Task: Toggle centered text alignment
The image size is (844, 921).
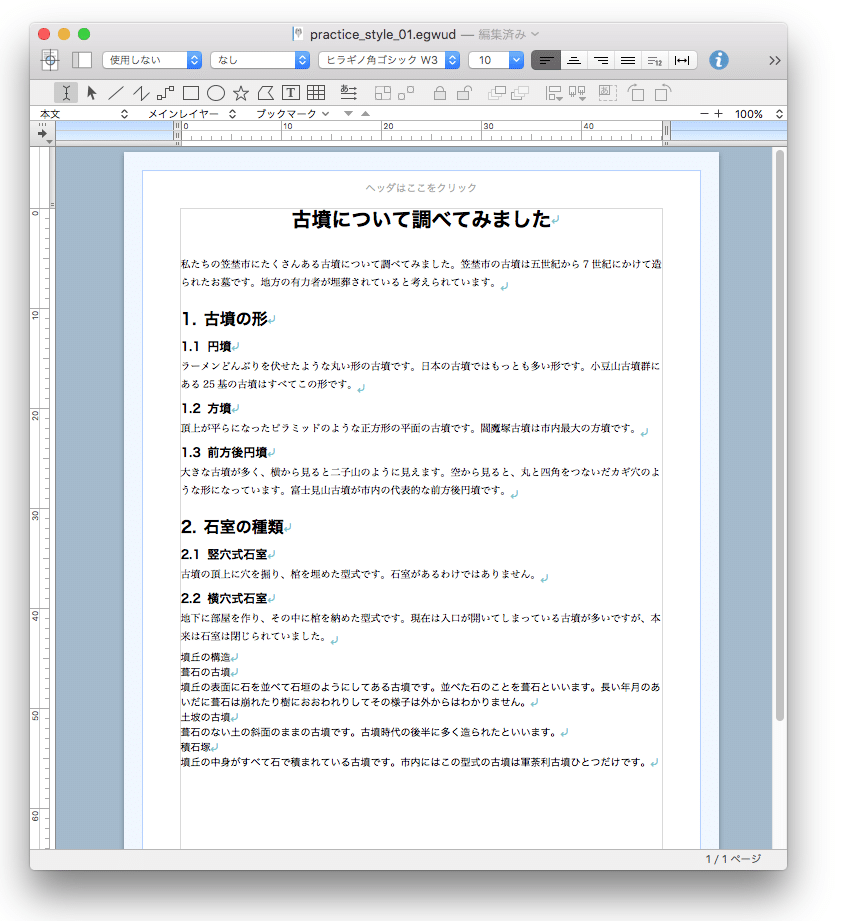Action: [x=573, y=60]
